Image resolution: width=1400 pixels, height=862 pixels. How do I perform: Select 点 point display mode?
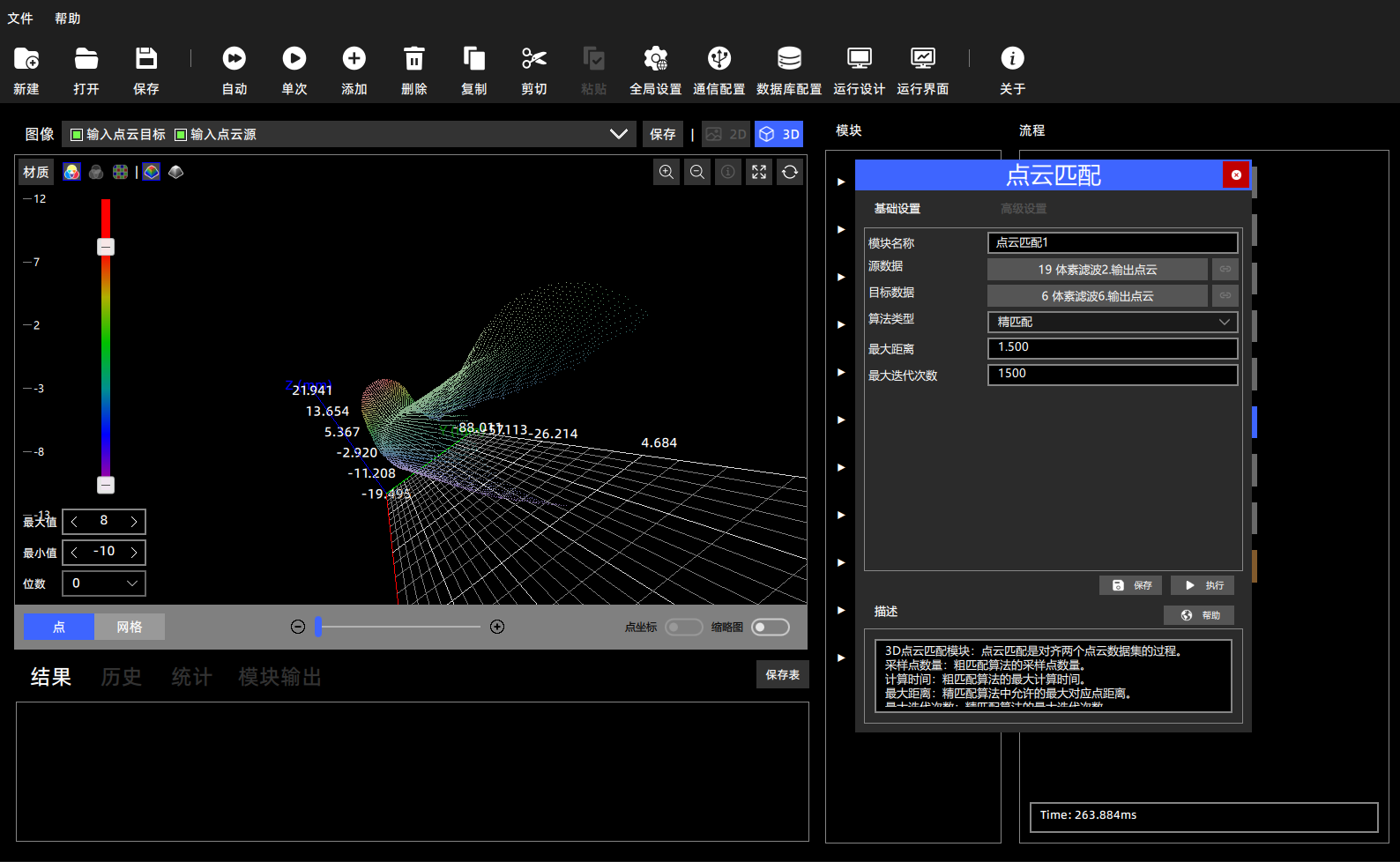pyautogui.click(x=59, y=627)
